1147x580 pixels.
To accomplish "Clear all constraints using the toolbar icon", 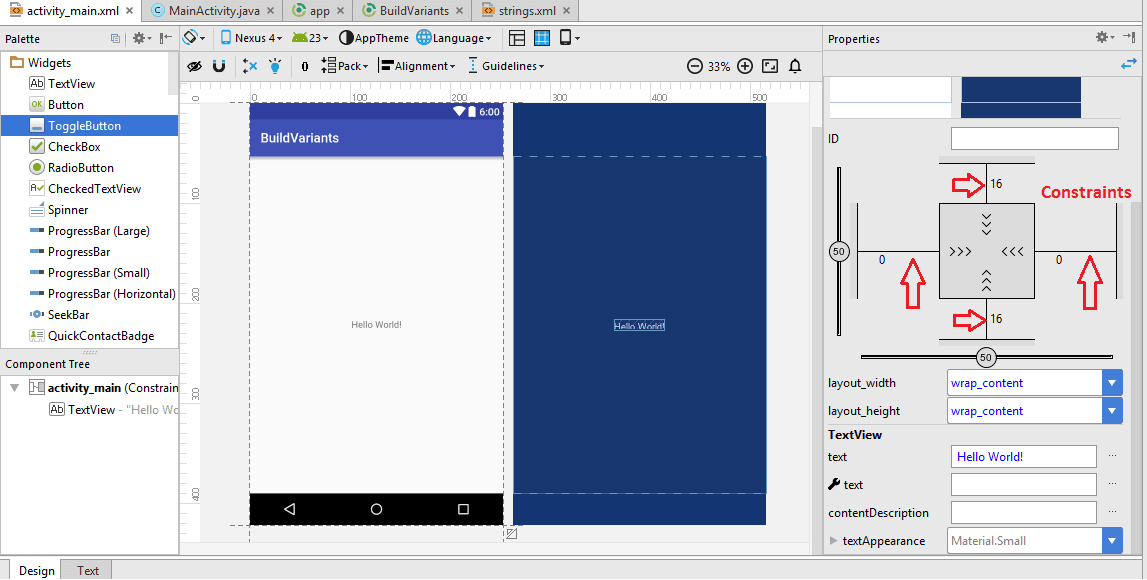I will [249, 66].
